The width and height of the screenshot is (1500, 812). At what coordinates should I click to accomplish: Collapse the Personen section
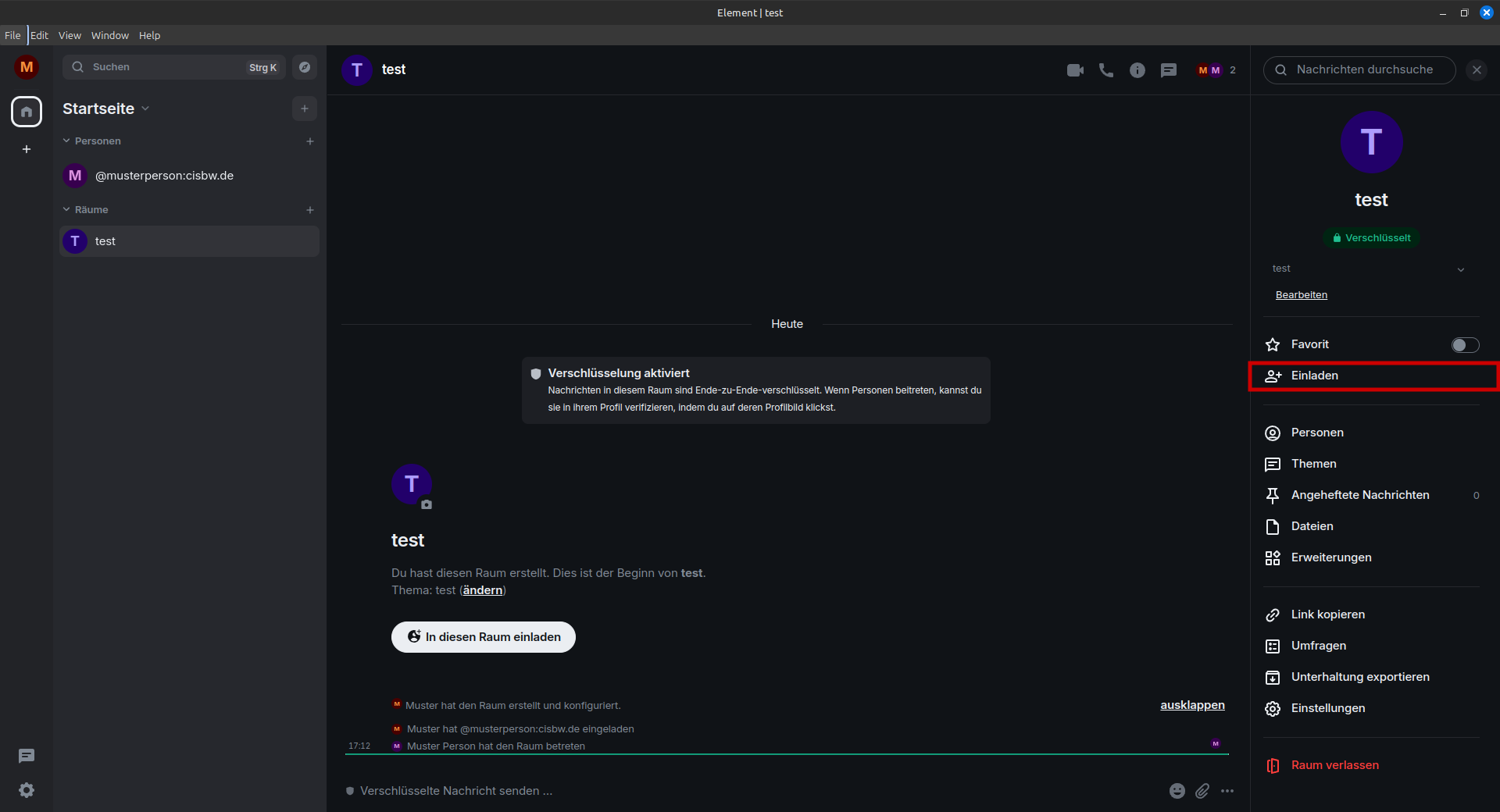click(x=67, y=141)
